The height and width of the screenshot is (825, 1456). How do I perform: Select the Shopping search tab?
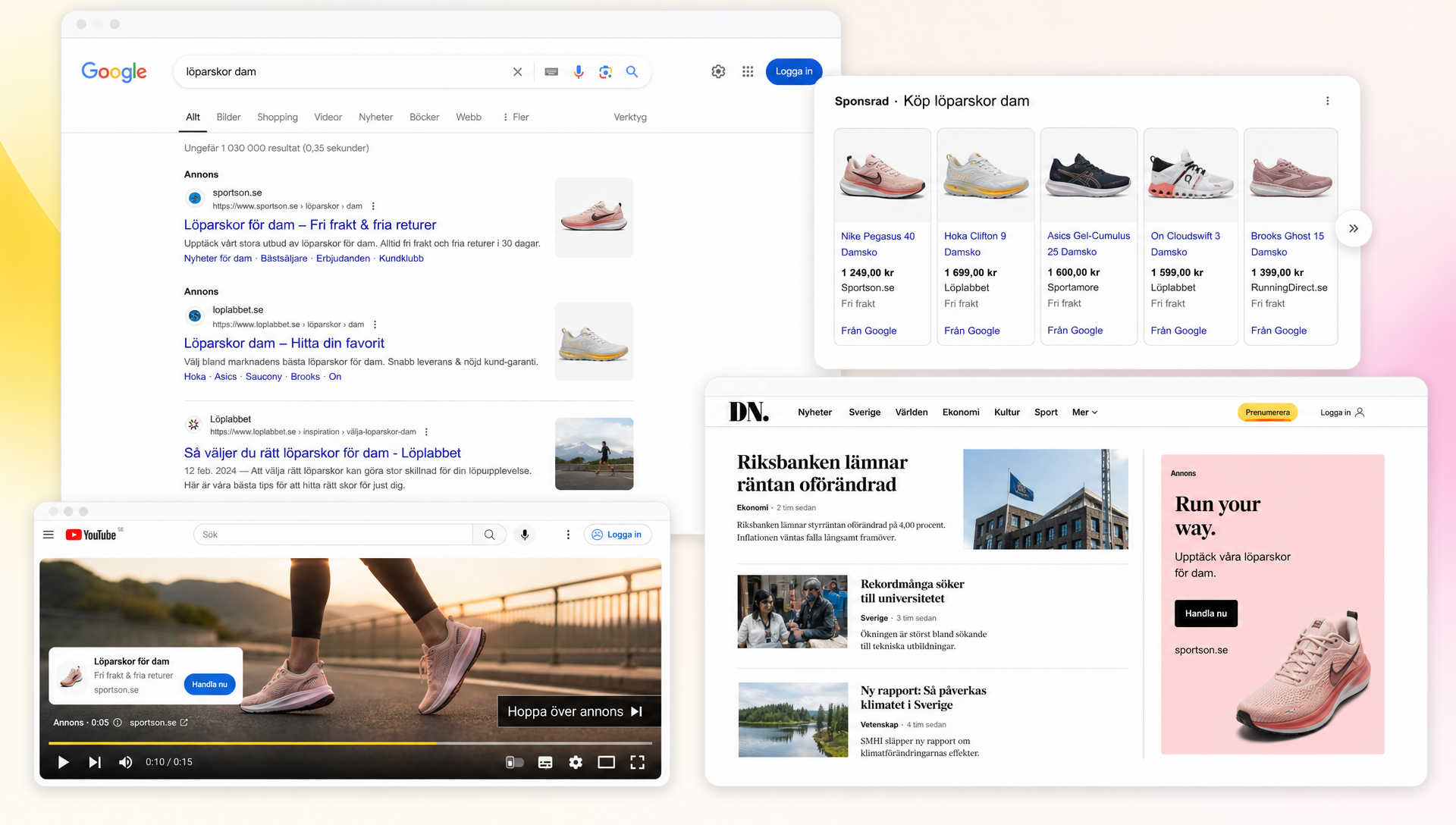pyautogui.click(x=278, y=118)
